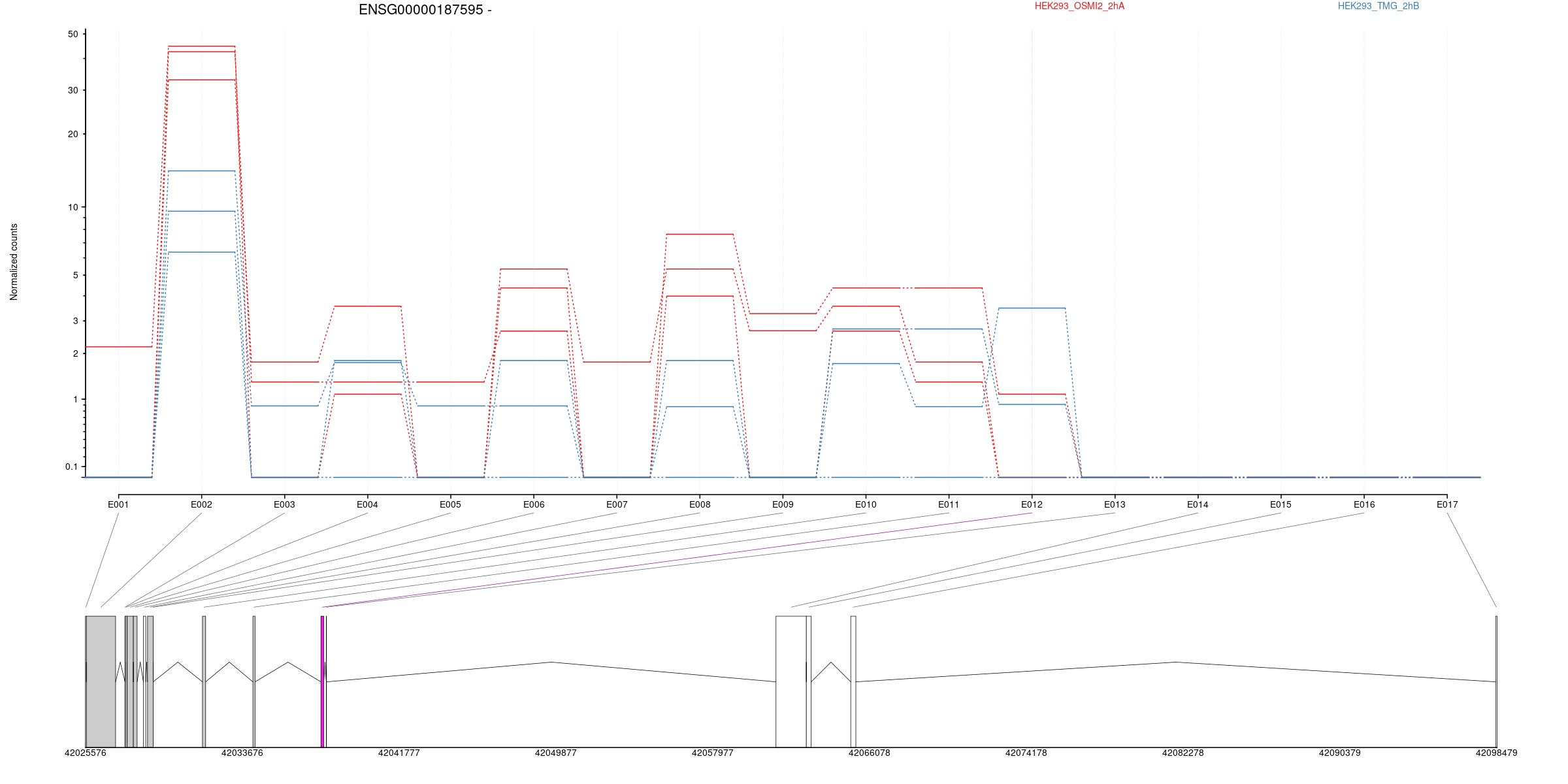1568x784 pixels.
Task: Select the HEK293_TMG_2hB legend label
Action: [x=1379, y=6]
